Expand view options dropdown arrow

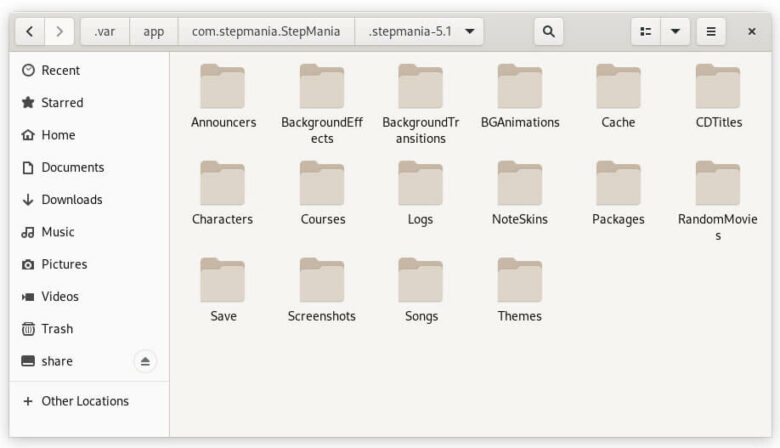[x=675, y=31]
